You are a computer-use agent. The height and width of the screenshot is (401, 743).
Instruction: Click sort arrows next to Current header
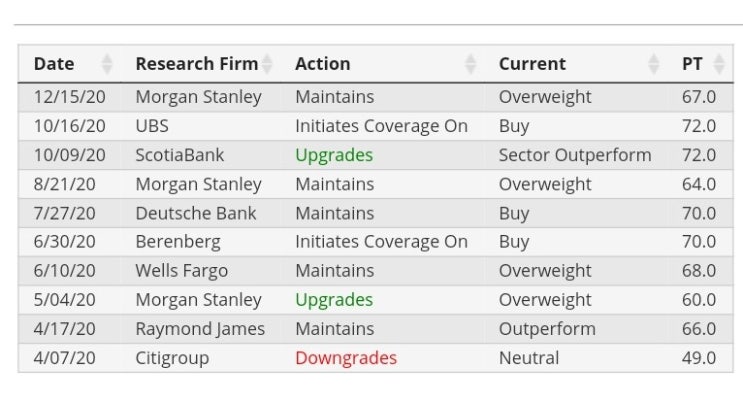653,64
